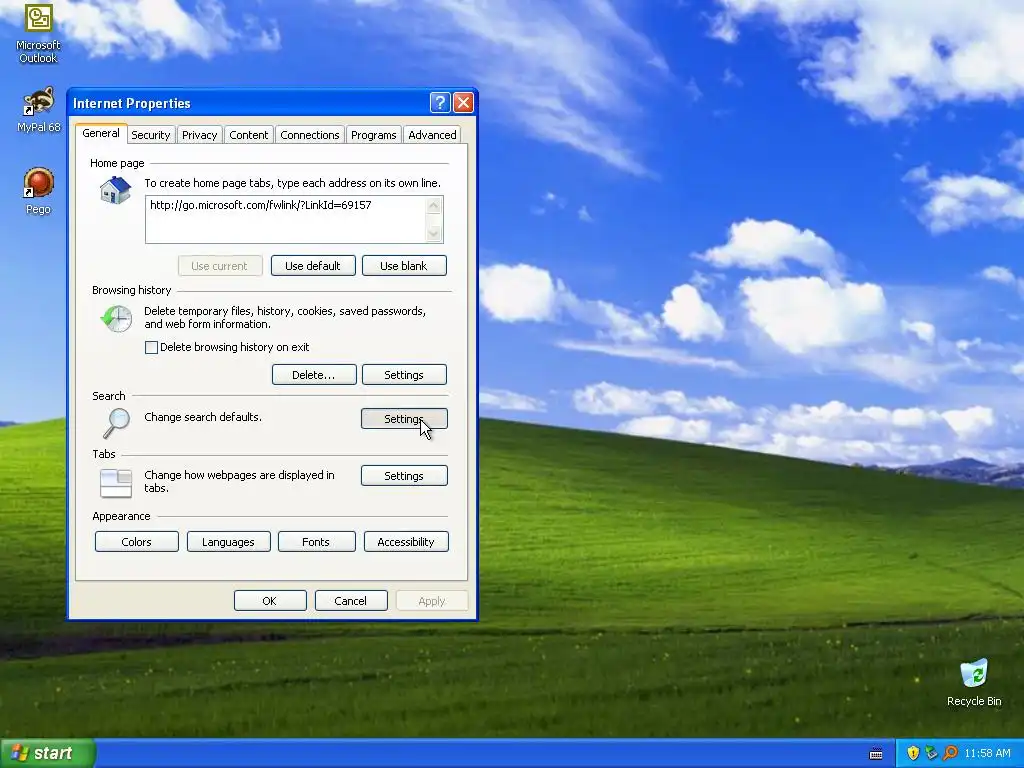Image resolution: width=1024 pixels, height=768 pixels.
Task: Open Search defaults Settings
Action: click(x=404, y=419)
